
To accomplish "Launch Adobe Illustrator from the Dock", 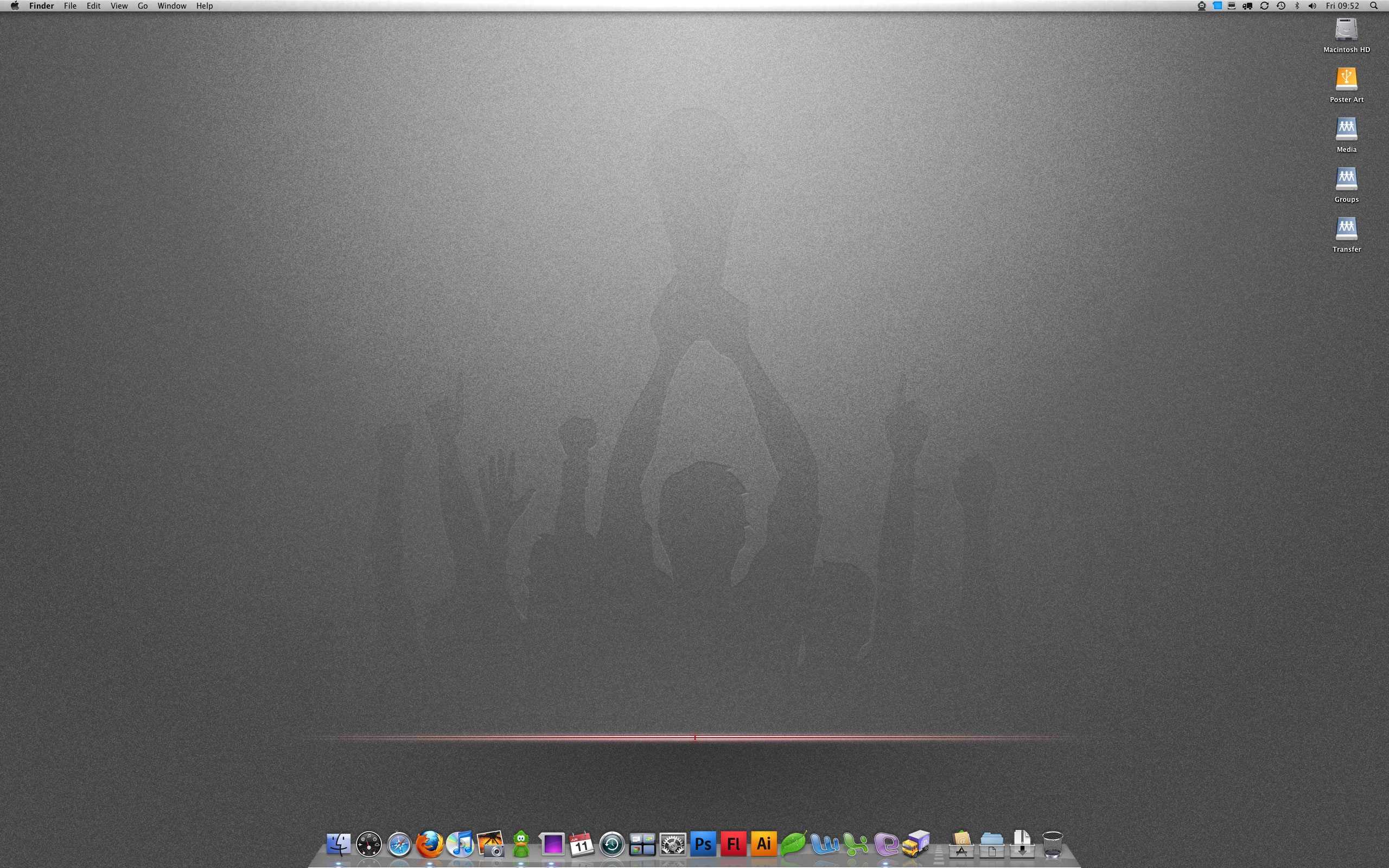I will coord(763,844).
